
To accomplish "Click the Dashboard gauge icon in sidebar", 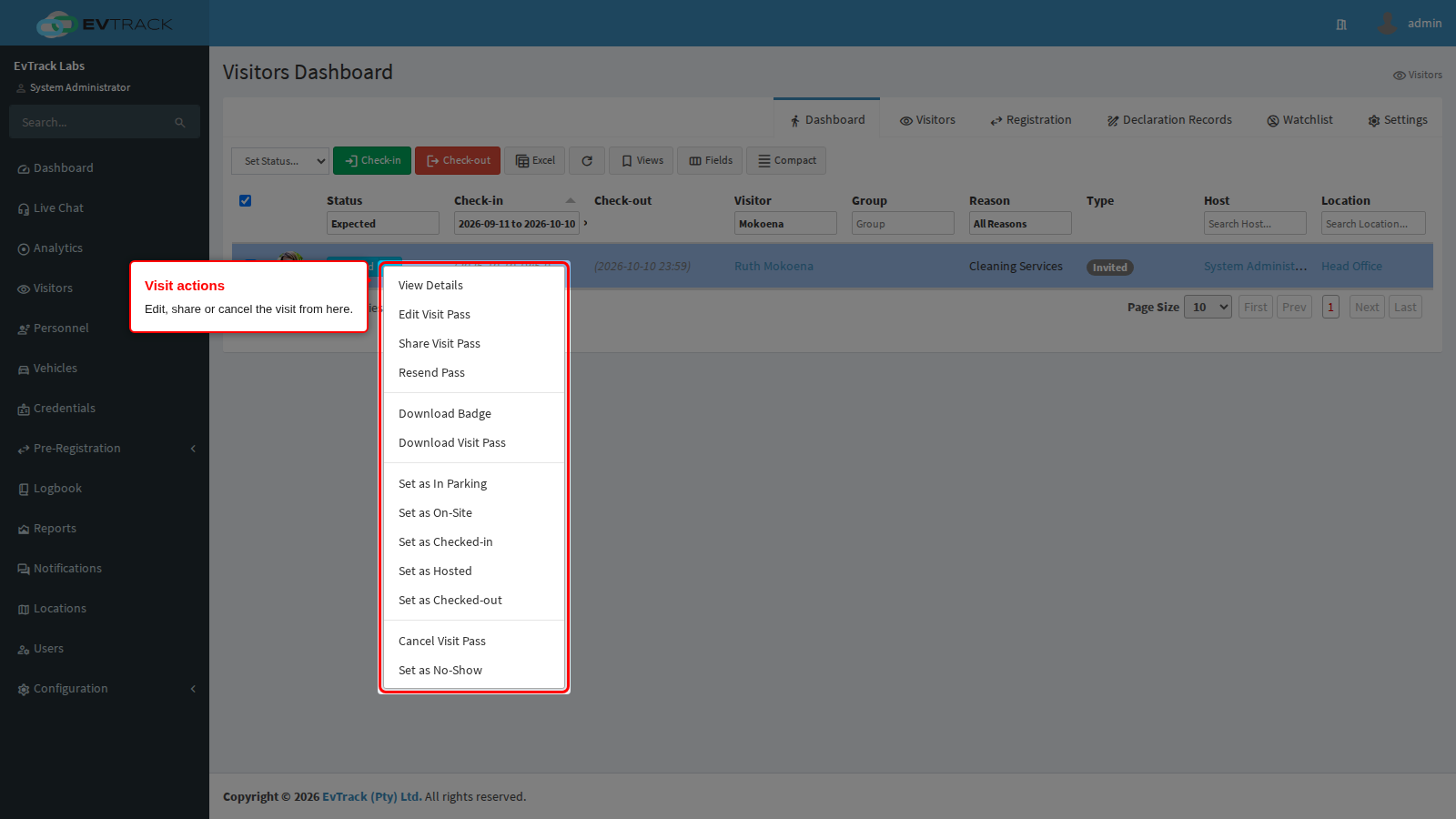I will click(24, 169).
